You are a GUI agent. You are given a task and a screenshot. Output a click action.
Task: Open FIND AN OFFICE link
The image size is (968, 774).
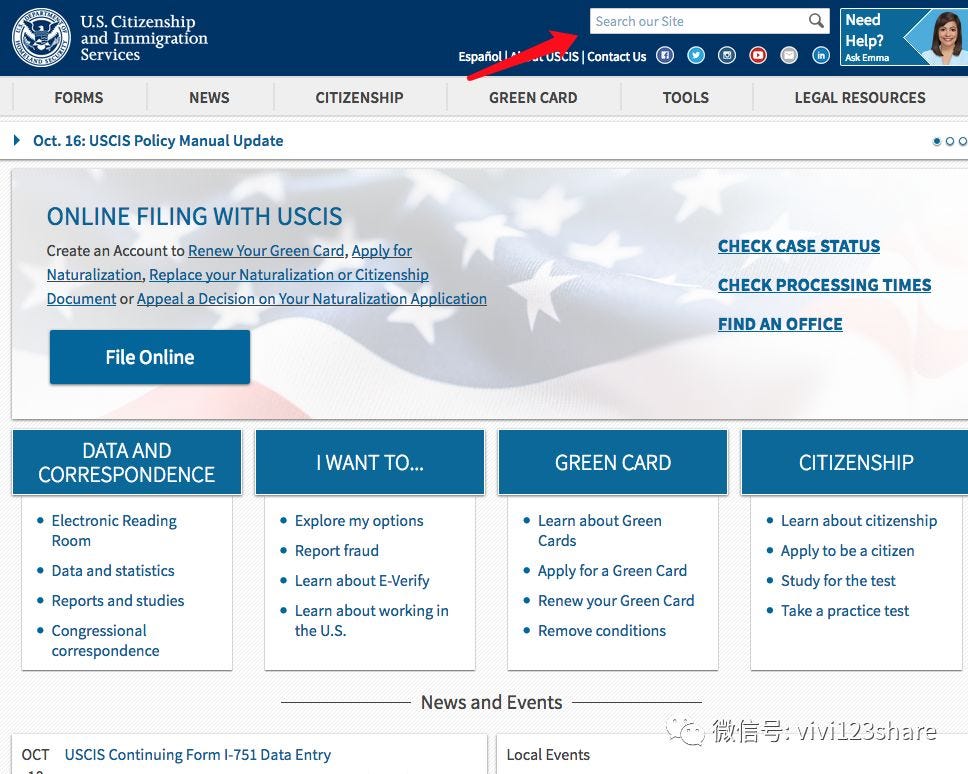click(x=780, y=324)
